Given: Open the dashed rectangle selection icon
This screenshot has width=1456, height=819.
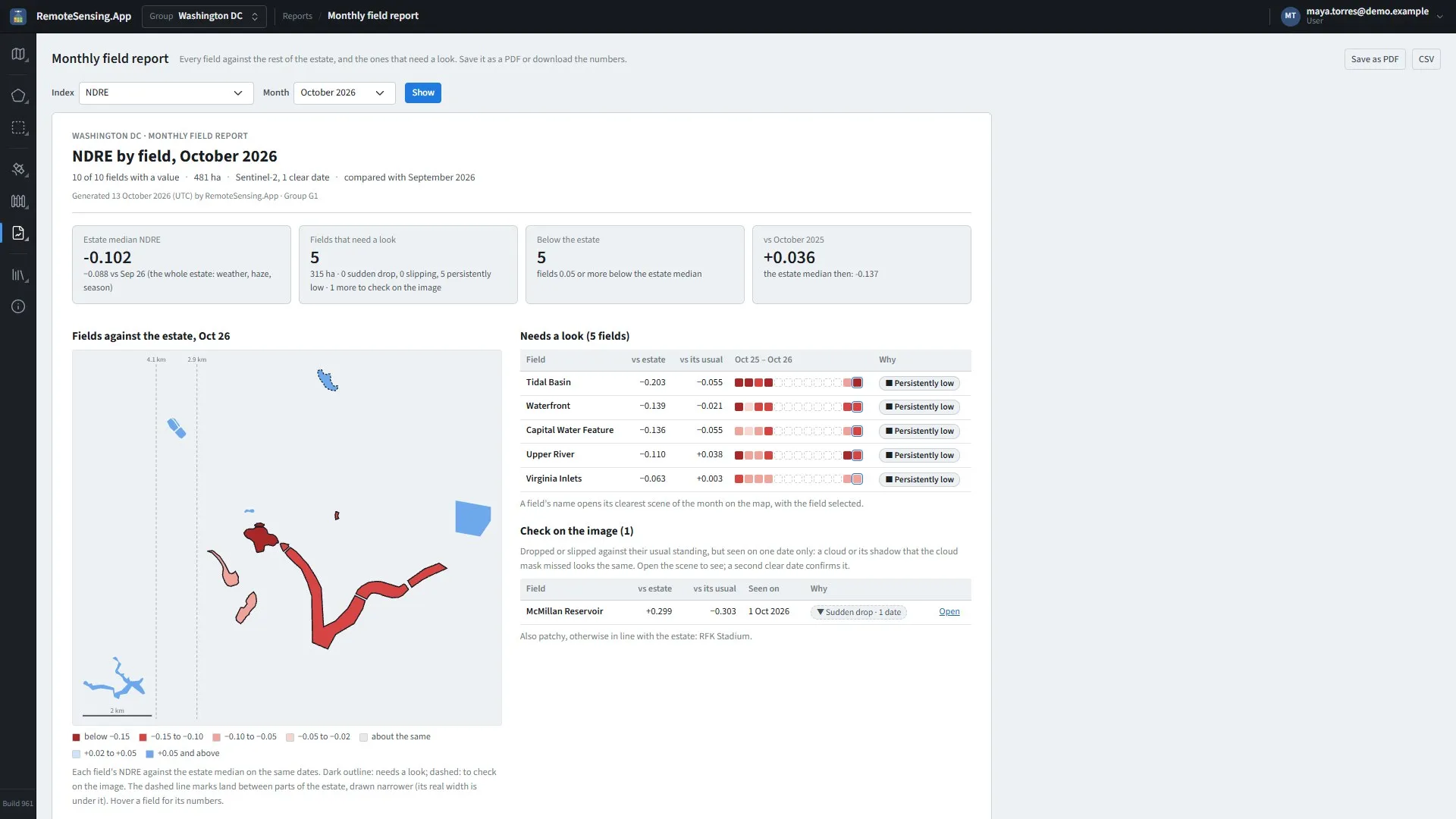Looking at the screenshot, I should click(18, 128).
